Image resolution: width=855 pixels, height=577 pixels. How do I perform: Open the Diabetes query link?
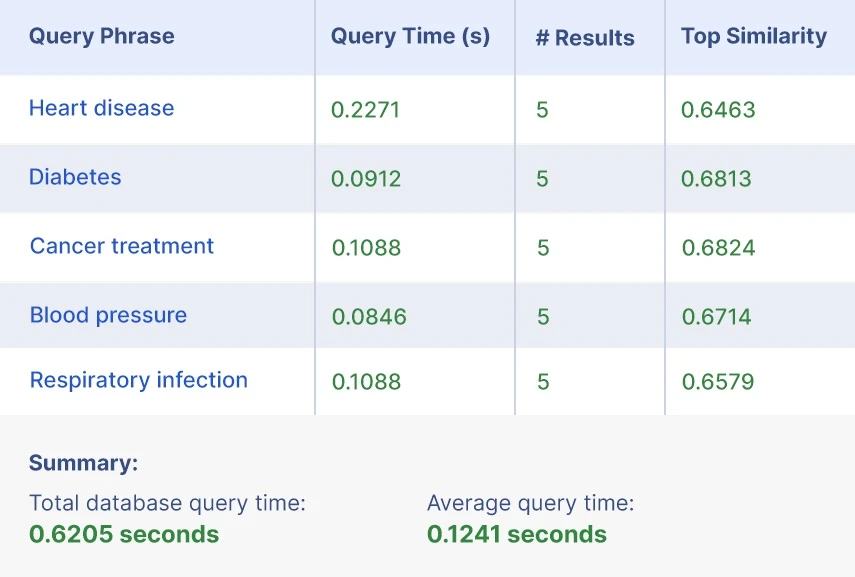[75, 177]
